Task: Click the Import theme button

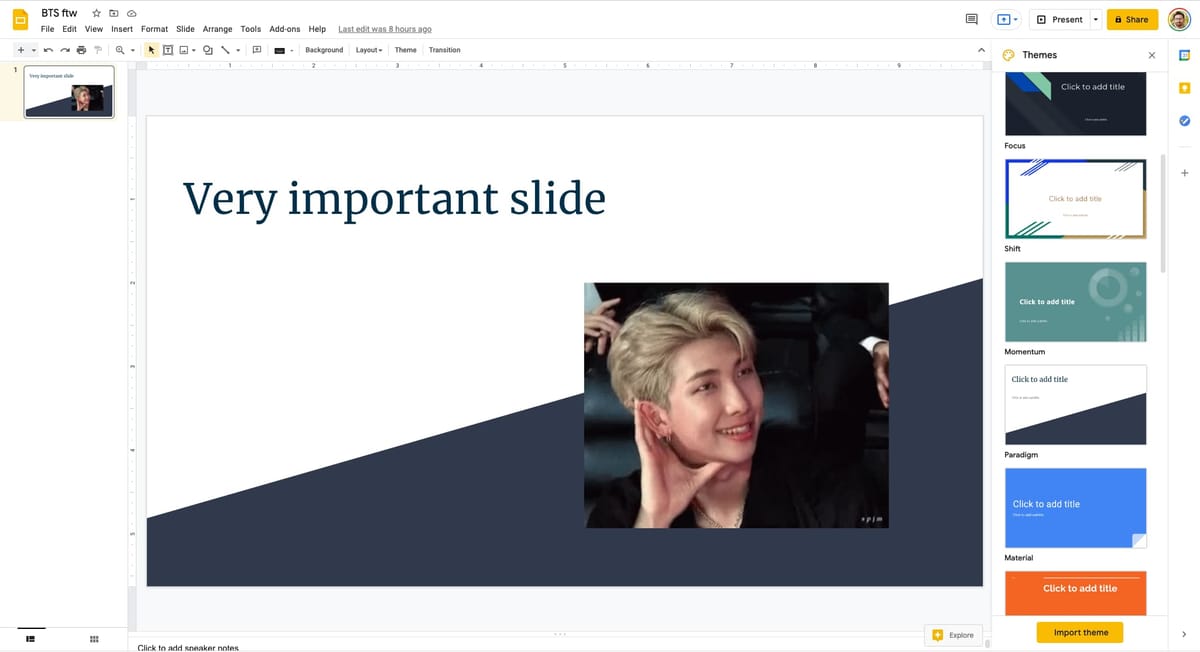Action: (x=1080, y=632)
